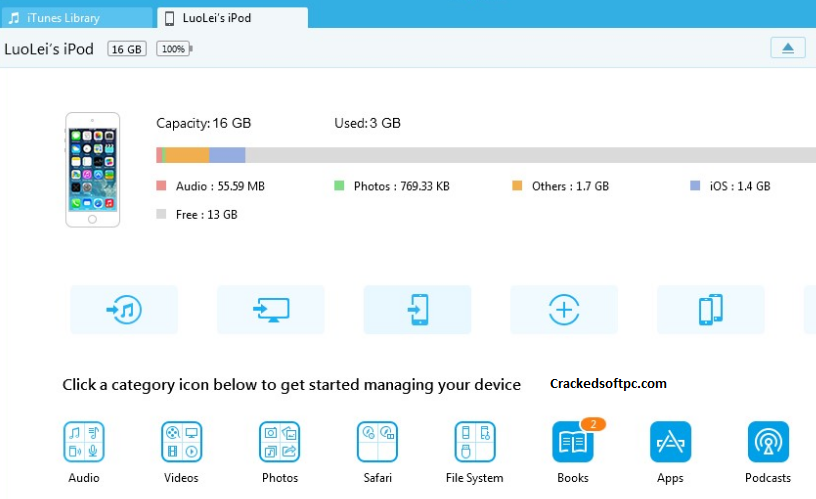Click the blue iOS segment of storage bar
The image size is (816, 499).
point(227,155)
